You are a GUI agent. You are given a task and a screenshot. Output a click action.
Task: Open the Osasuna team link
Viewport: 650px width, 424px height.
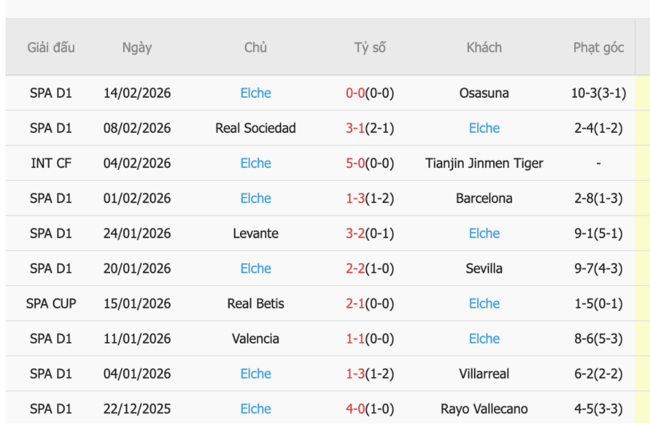click(x=484, y=93)
